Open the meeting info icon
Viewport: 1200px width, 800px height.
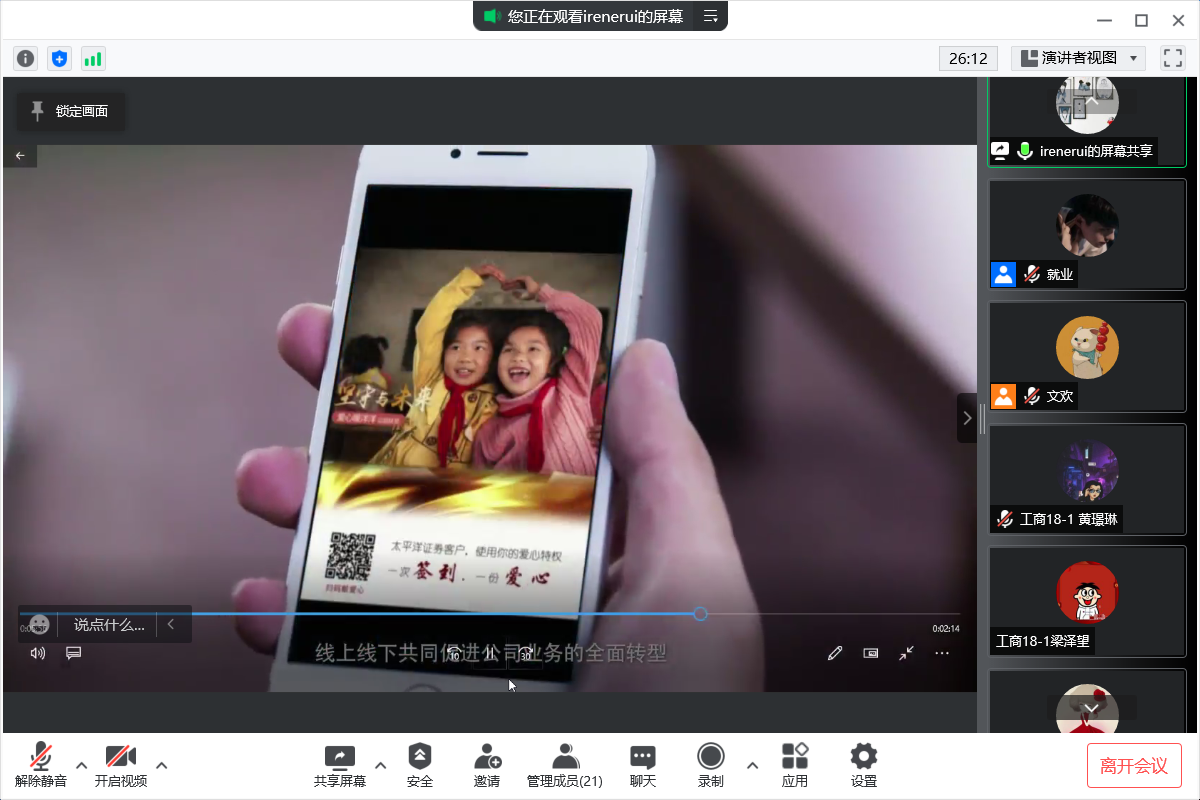(26, 58)
